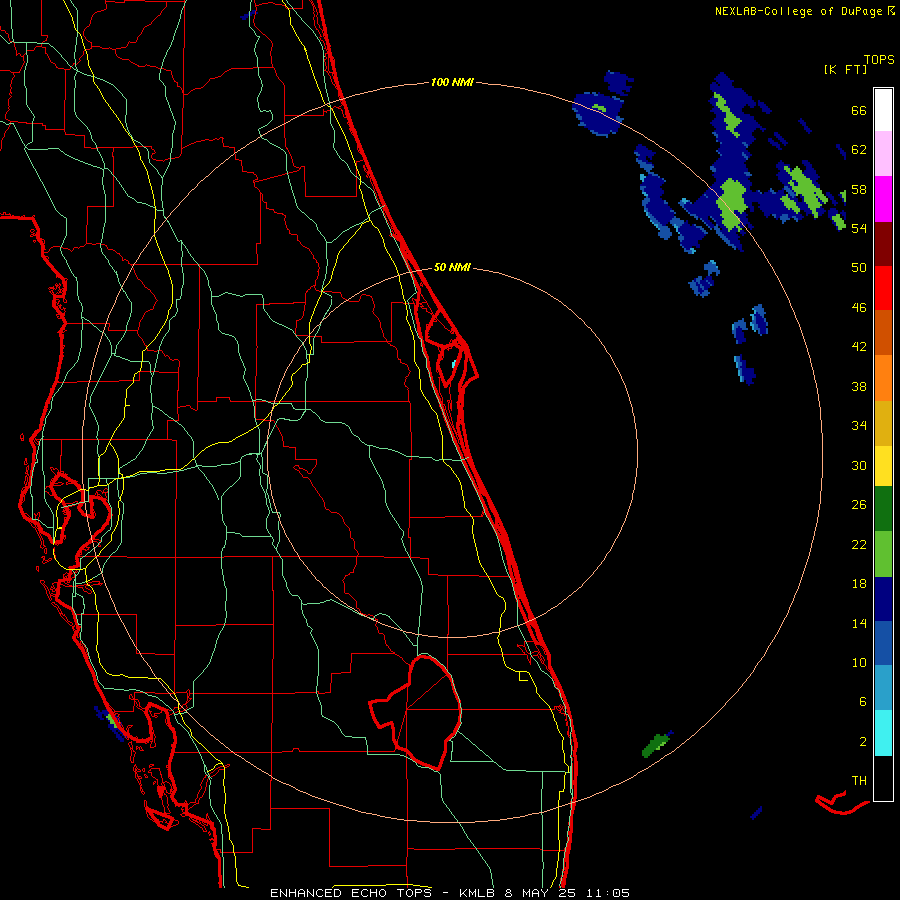Image resolution: width=900 pixels, height=900 pixels.
Task: Click the "34" legend value
Action: pos(859,426)
